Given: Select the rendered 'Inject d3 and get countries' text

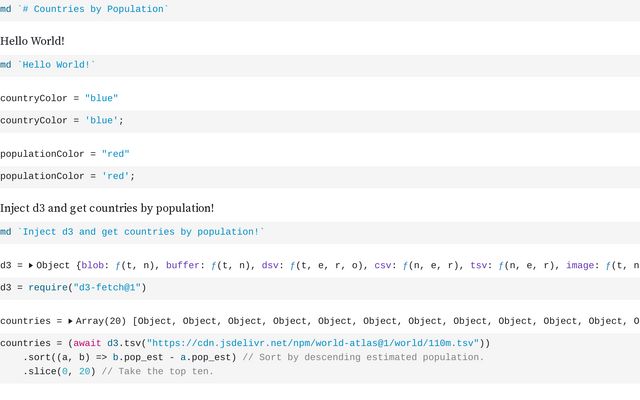Looking at the screenshot, I should tap(107, 208).
